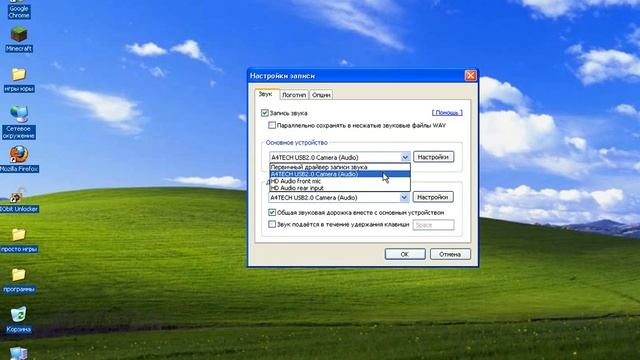Image resolution: width=640 pixels, height=360 pixels.
Task: Click Настройки button for secondary device
Action: pyautogui.click(x=433, y=197)
